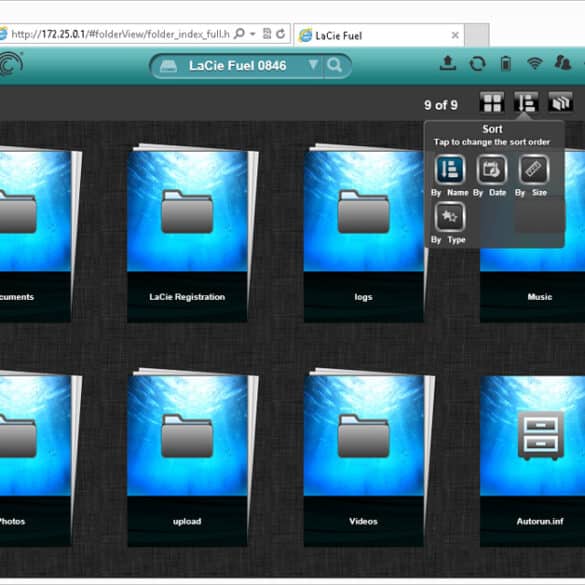Close the LaCie Fuel browser tab
This screenshot has height=585, width=585.
pos(455,35)
